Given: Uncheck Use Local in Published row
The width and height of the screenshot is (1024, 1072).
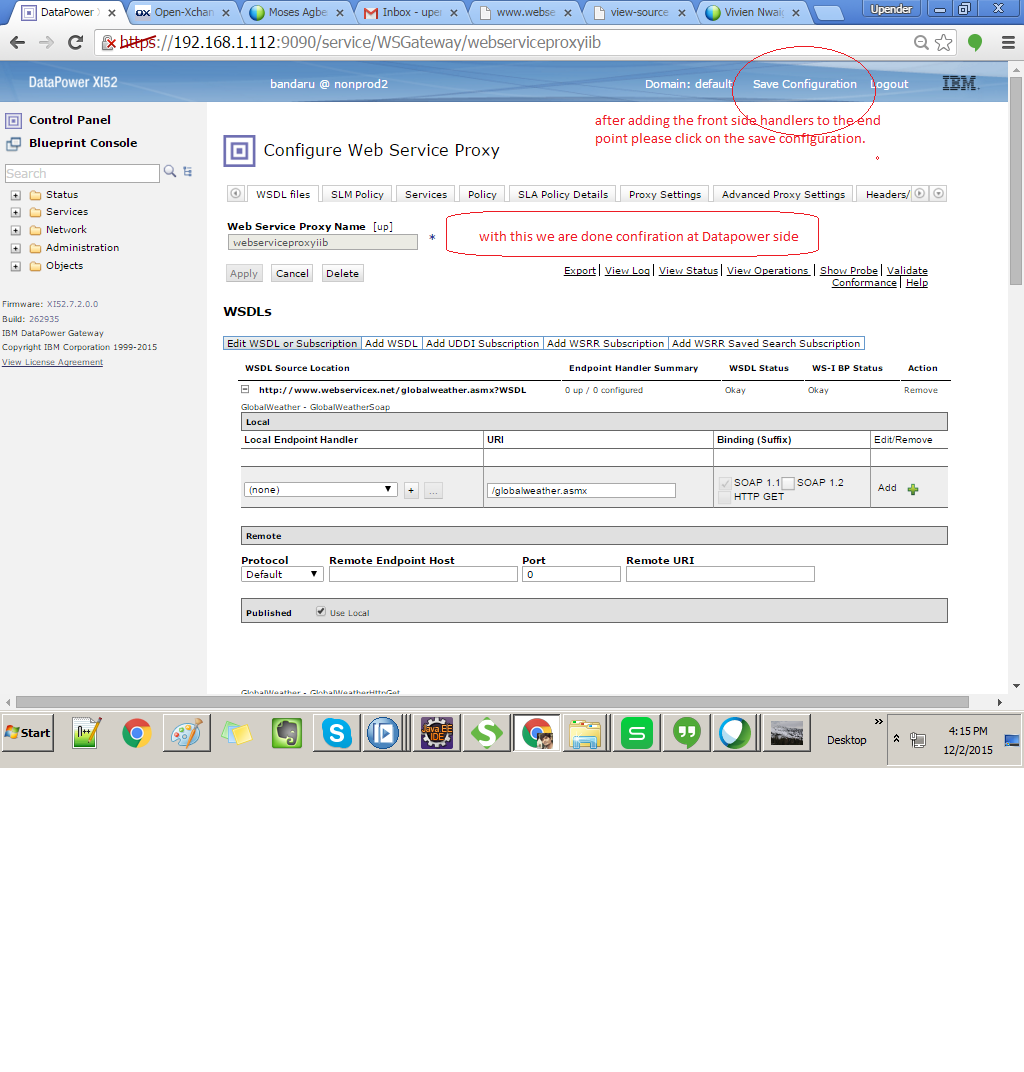Looking at the screenshot, I should click(321, 609).
